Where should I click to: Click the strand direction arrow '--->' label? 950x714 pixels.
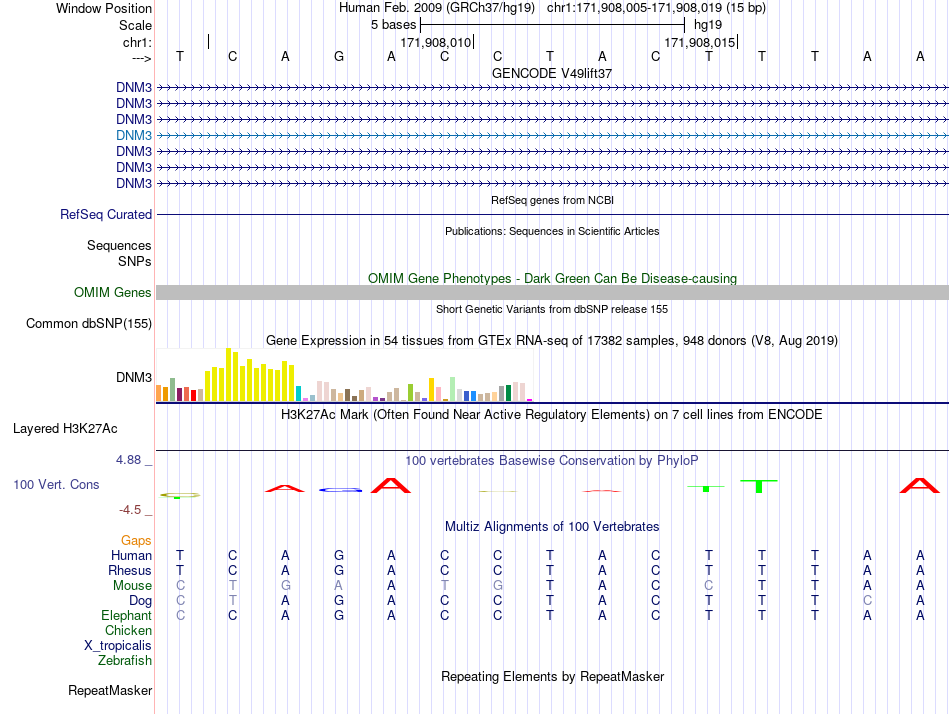click(x=142, y=58)
